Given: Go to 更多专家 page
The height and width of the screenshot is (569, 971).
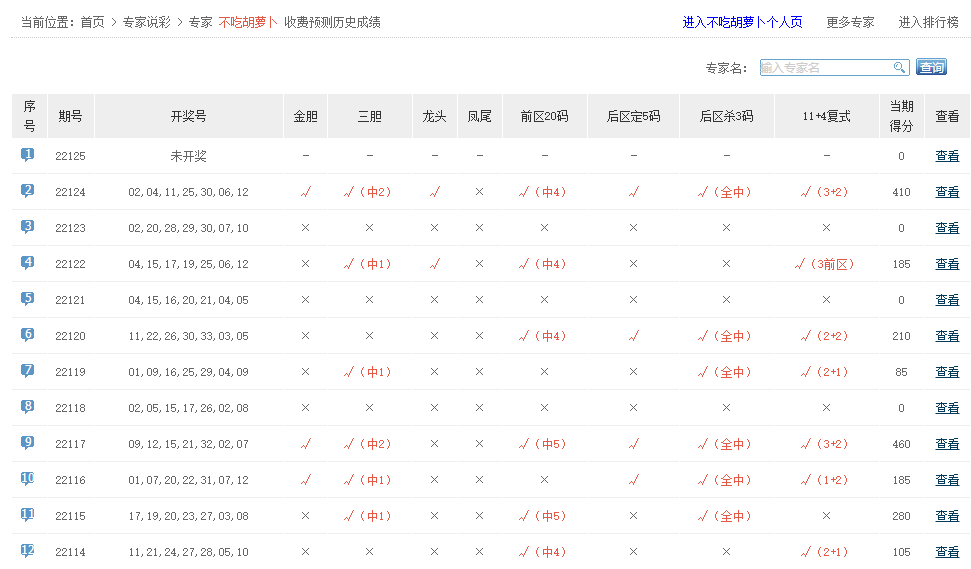Looking at the screenshot, I should click(850, 22).
